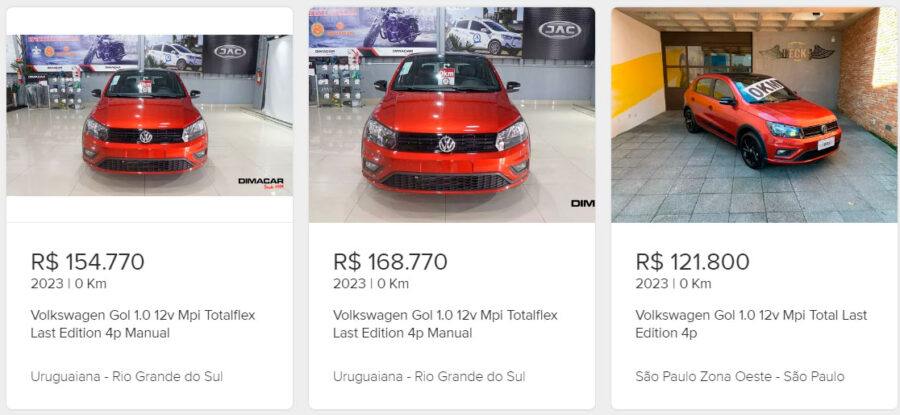
Task: Click the R$ 121.800 price
Action: click(692, 262)
